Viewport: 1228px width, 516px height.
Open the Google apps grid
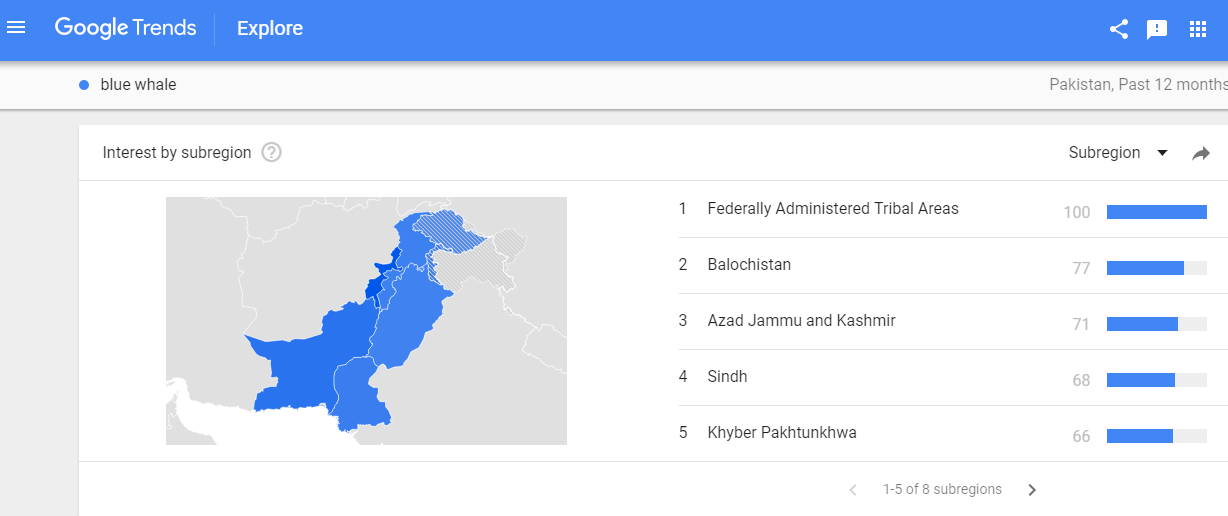[1198, 29]
